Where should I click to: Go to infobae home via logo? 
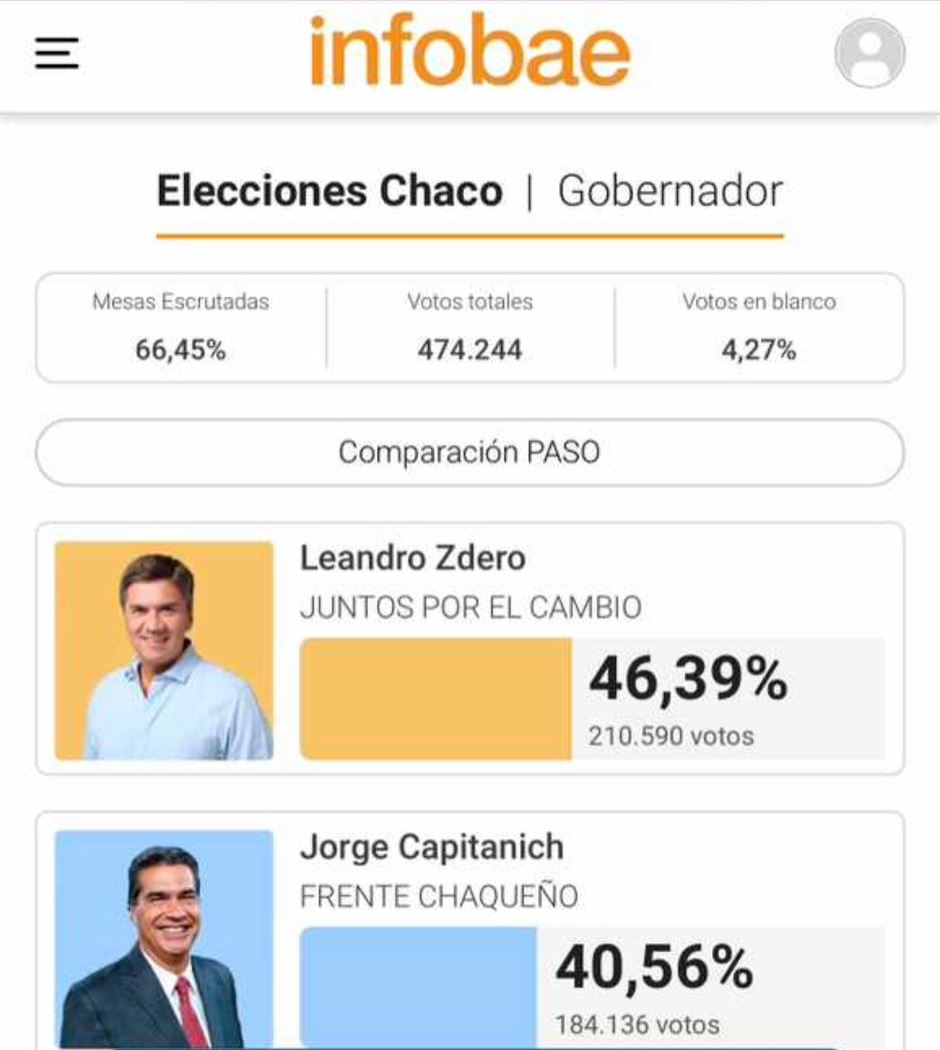[x=469, y=51]
